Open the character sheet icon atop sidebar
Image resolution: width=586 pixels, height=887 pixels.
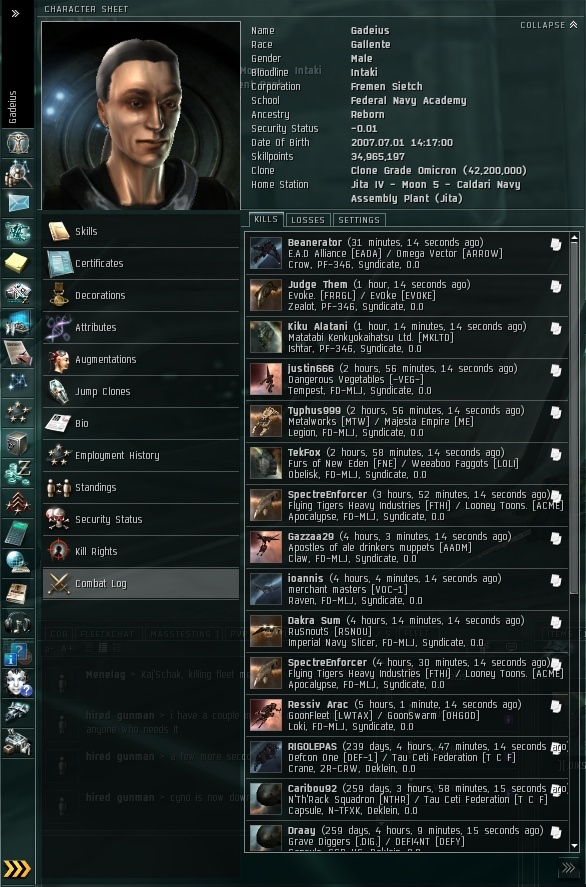tap(18, 142)
